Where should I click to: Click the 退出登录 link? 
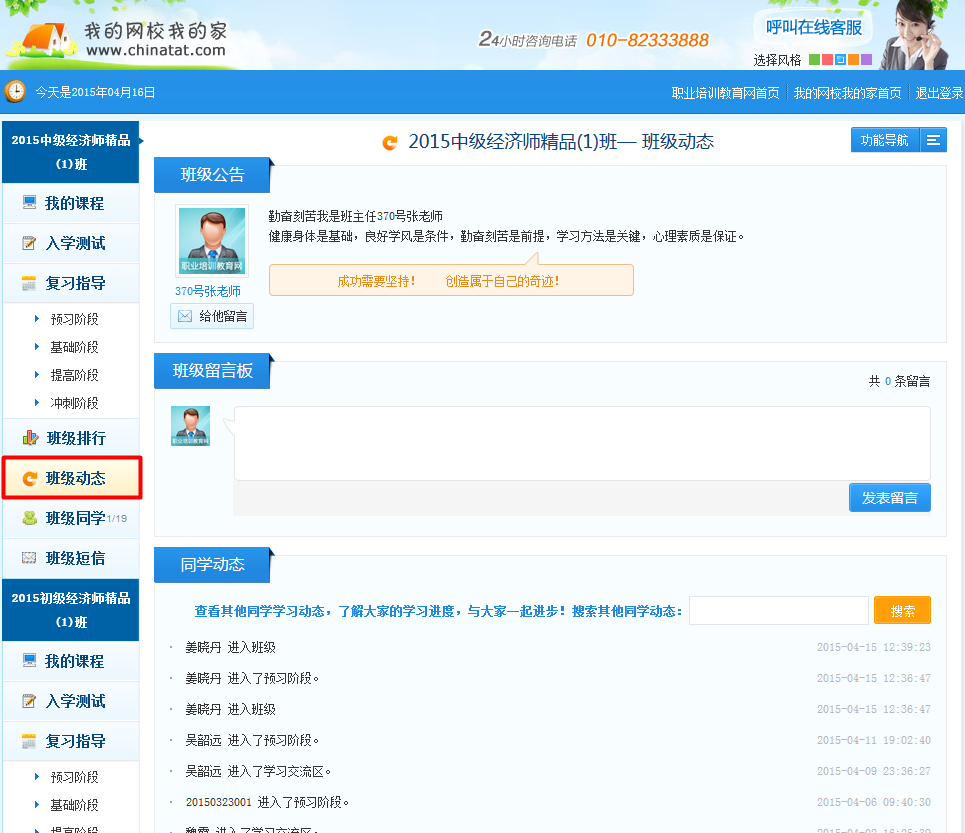tap(939, 93)
